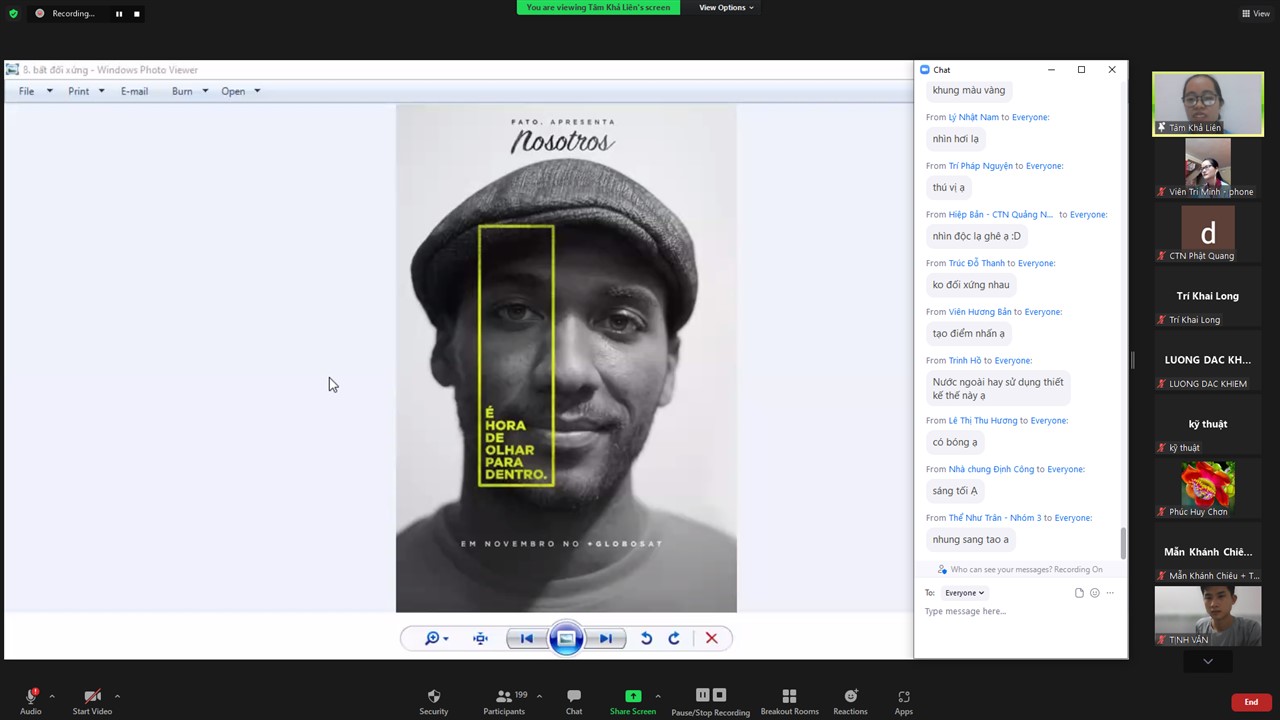
Task: Stop the recording from the top bar
Action: click(x=137, y=14)
